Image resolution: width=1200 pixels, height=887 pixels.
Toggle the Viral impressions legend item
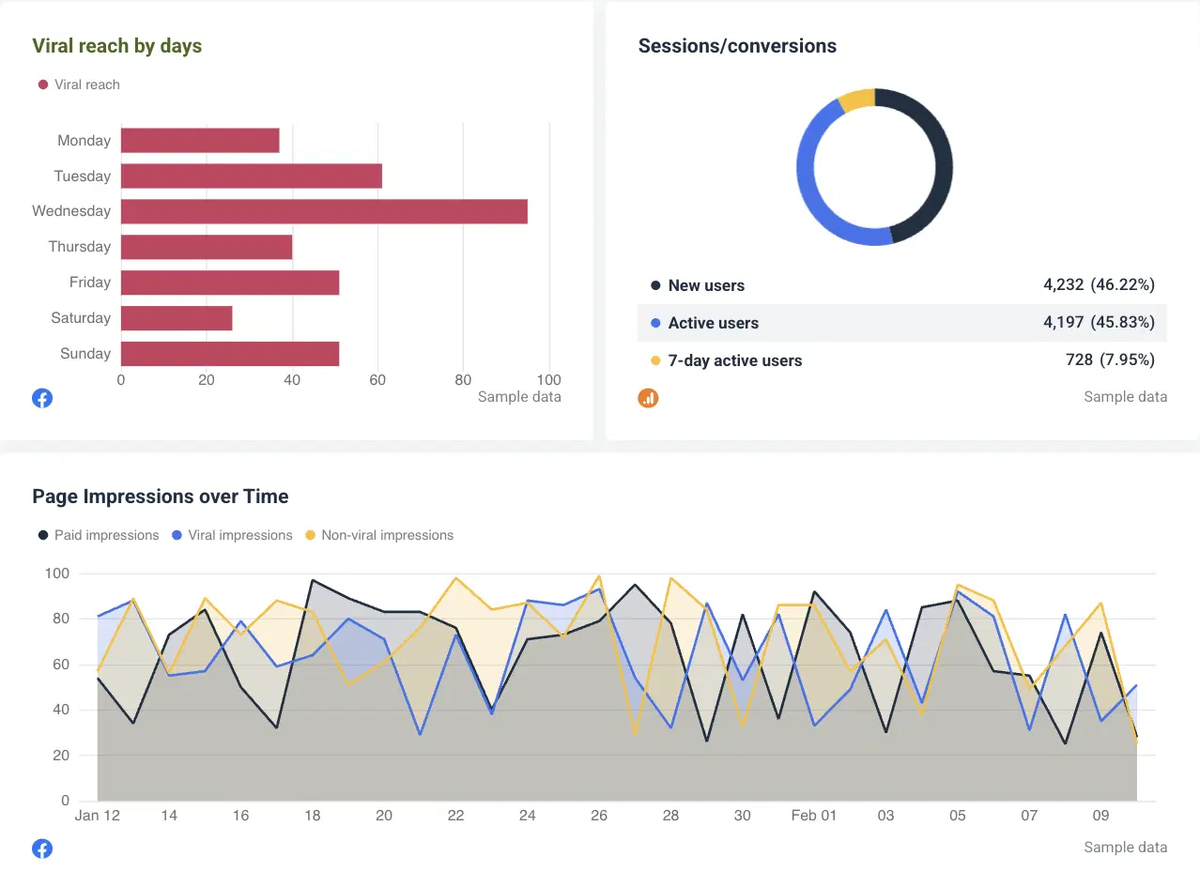pos(231,535)
